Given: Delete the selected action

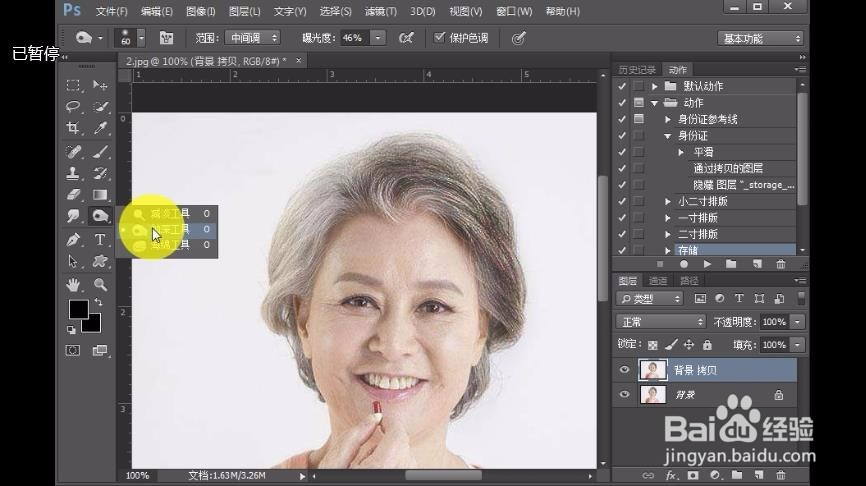Looking at the screenshot, I should pos(781,264).
